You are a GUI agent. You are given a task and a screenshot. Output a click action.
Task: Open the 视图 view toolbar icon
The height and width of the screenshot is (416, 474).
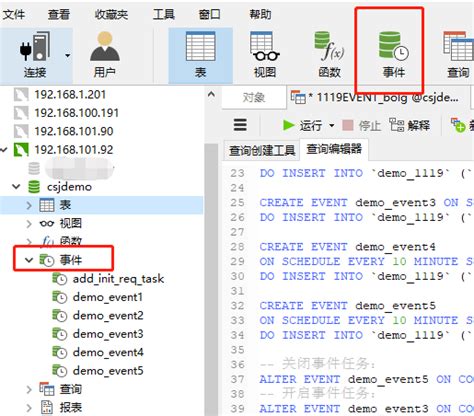pyautogui.click(x=265, y=55)
